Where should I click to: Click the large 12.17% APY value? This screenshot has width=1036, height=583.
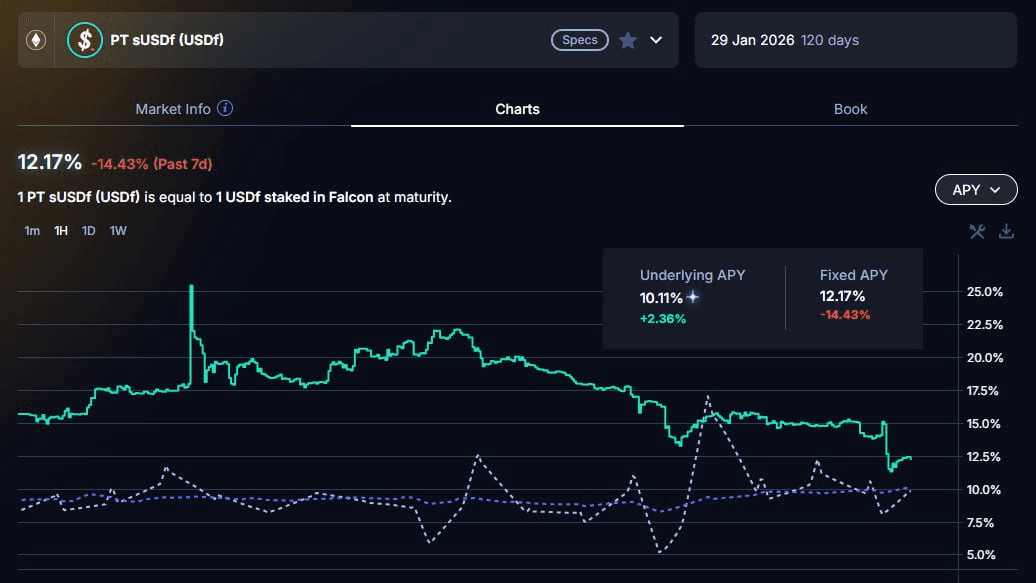coord(50,162)
